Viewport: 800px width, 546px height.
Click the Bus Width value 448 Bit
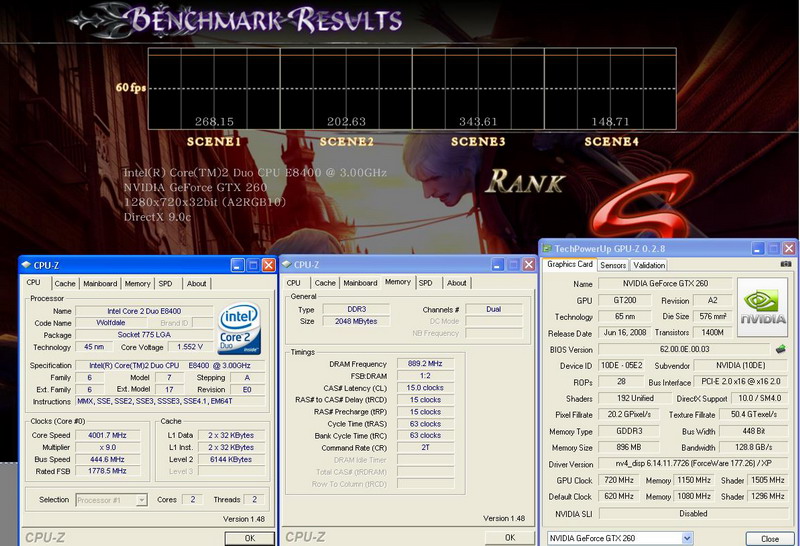click(753, 431)
